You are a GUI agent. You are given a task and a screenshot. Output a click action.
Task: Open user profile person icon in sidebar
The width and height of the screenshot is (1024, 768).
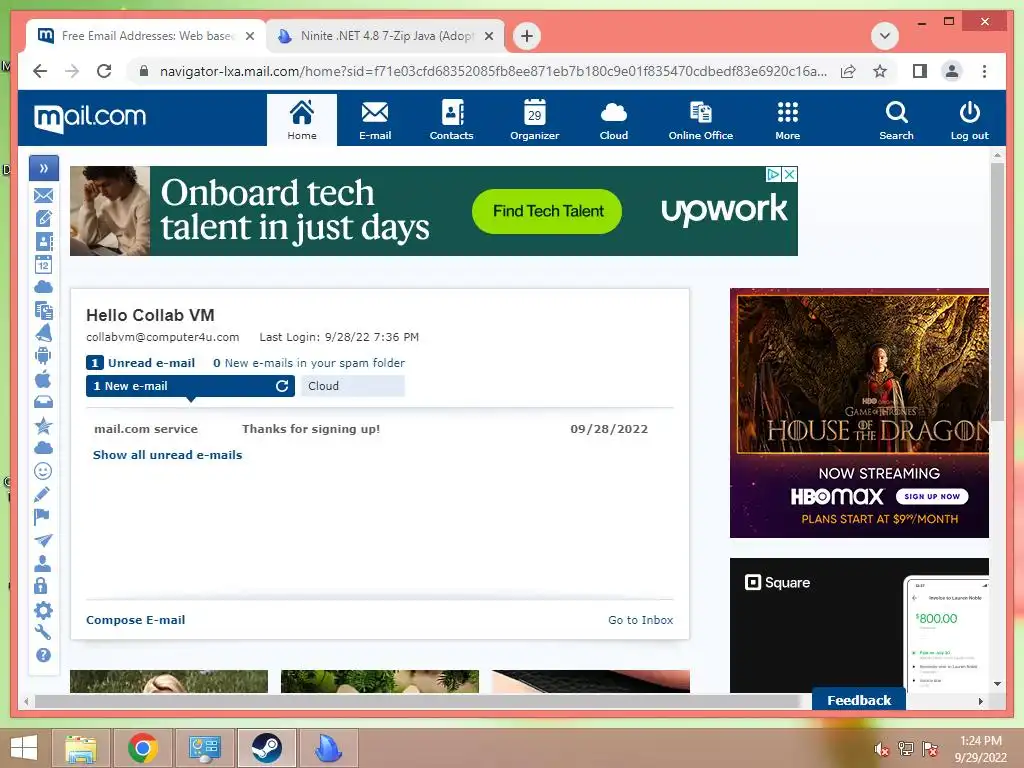coord(42,563)
